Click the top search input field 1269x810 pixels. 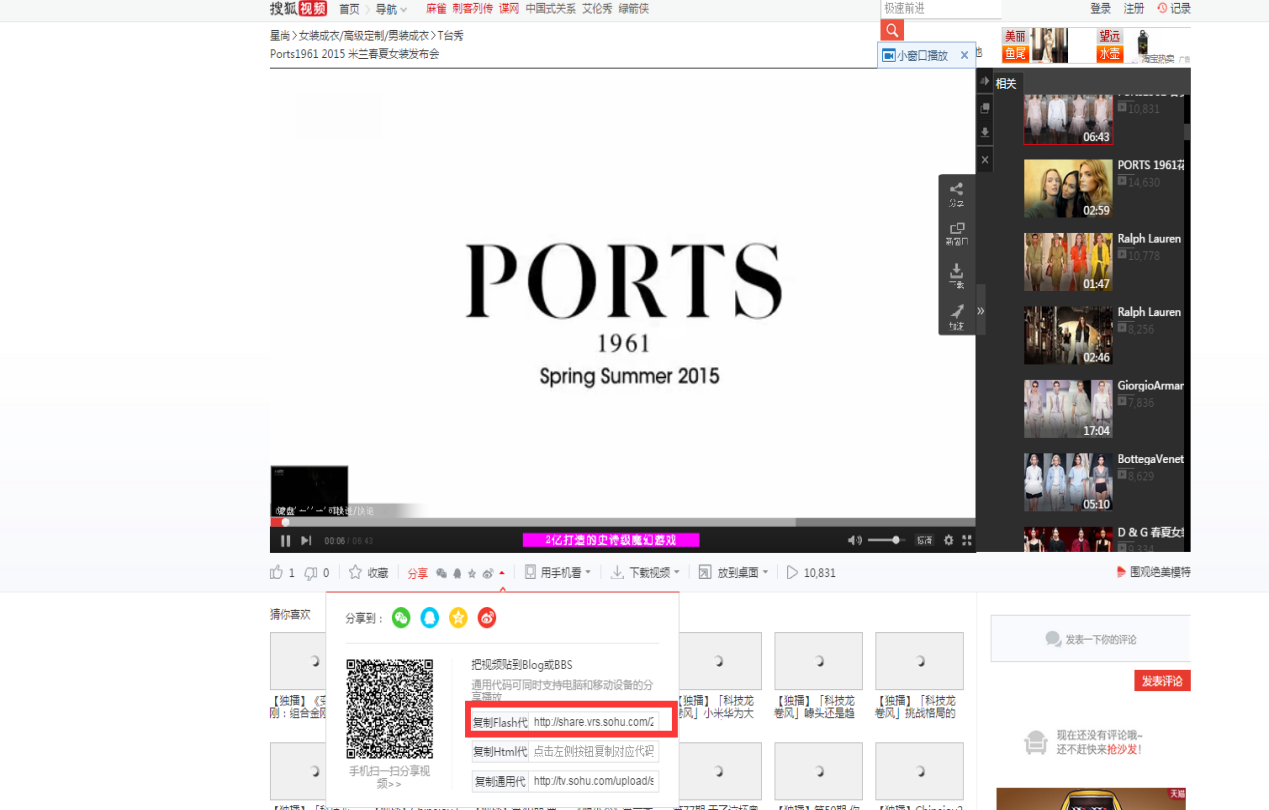click(941, 9)
